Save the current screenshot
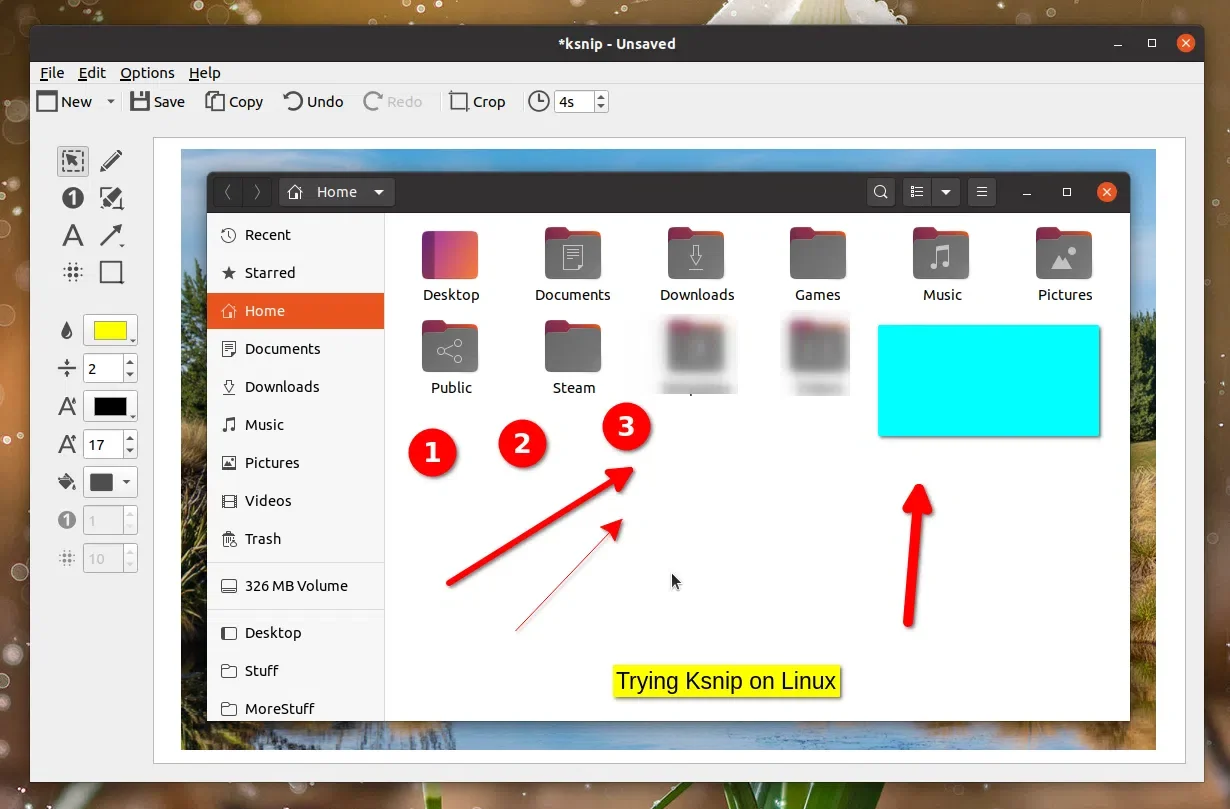This screenshot has height=809, width=1230. pyautogui.click(x=157, y=101)
